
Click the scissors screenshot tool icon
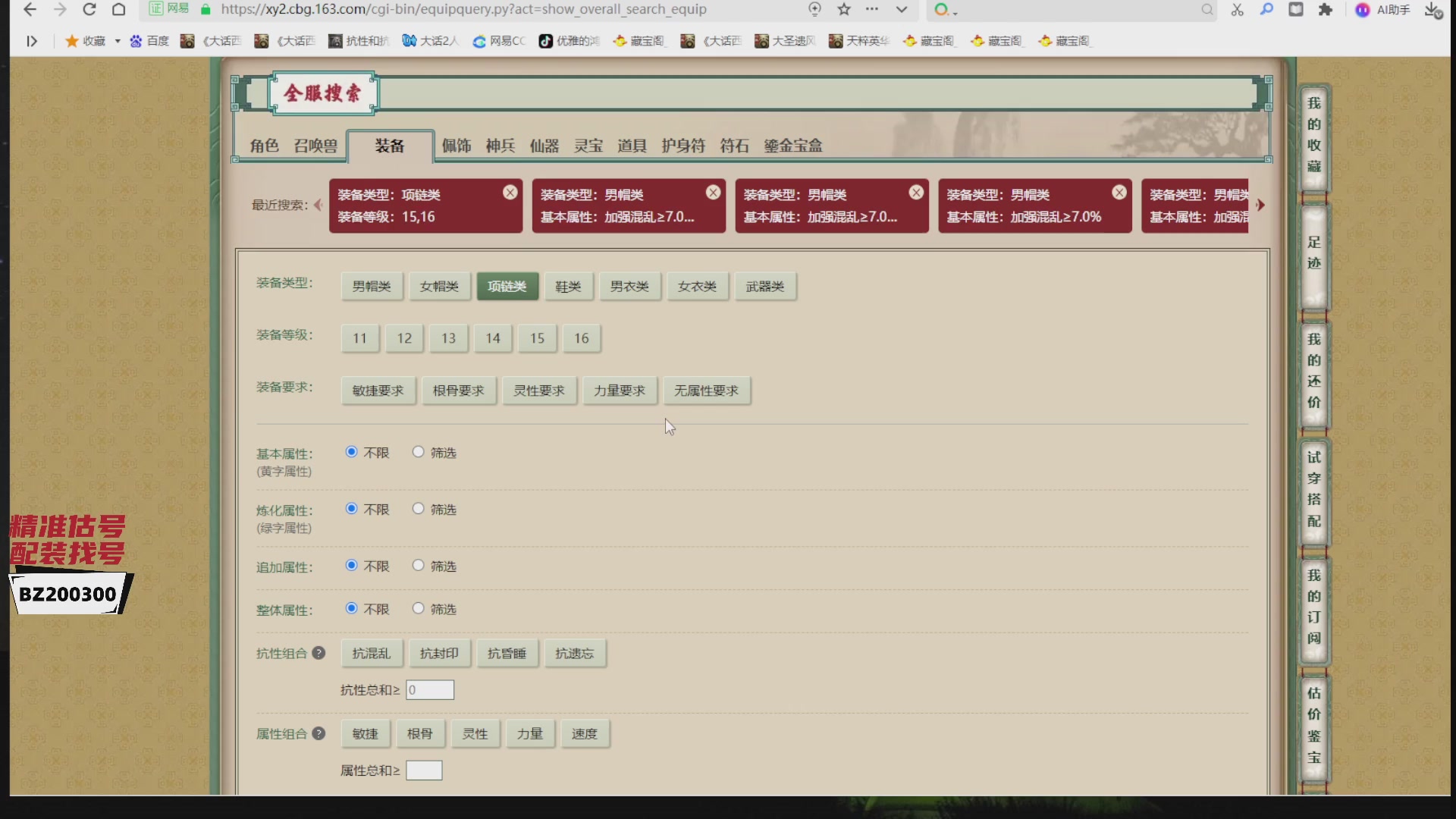(x=1238, y=10)
